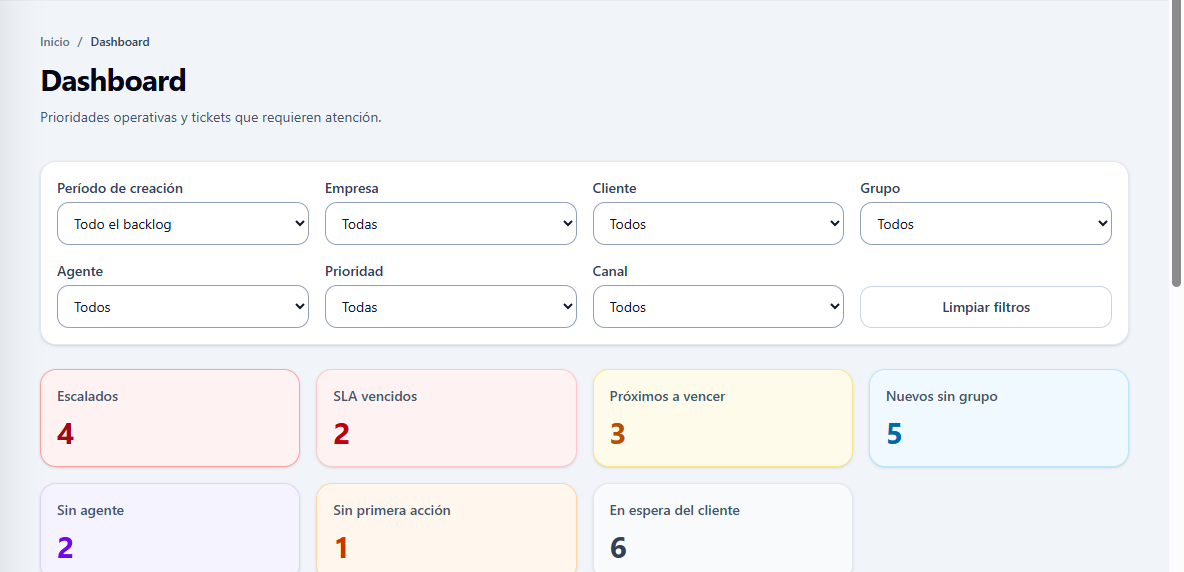Click the Dashboard breadcrumb item

tap(120, 42)
